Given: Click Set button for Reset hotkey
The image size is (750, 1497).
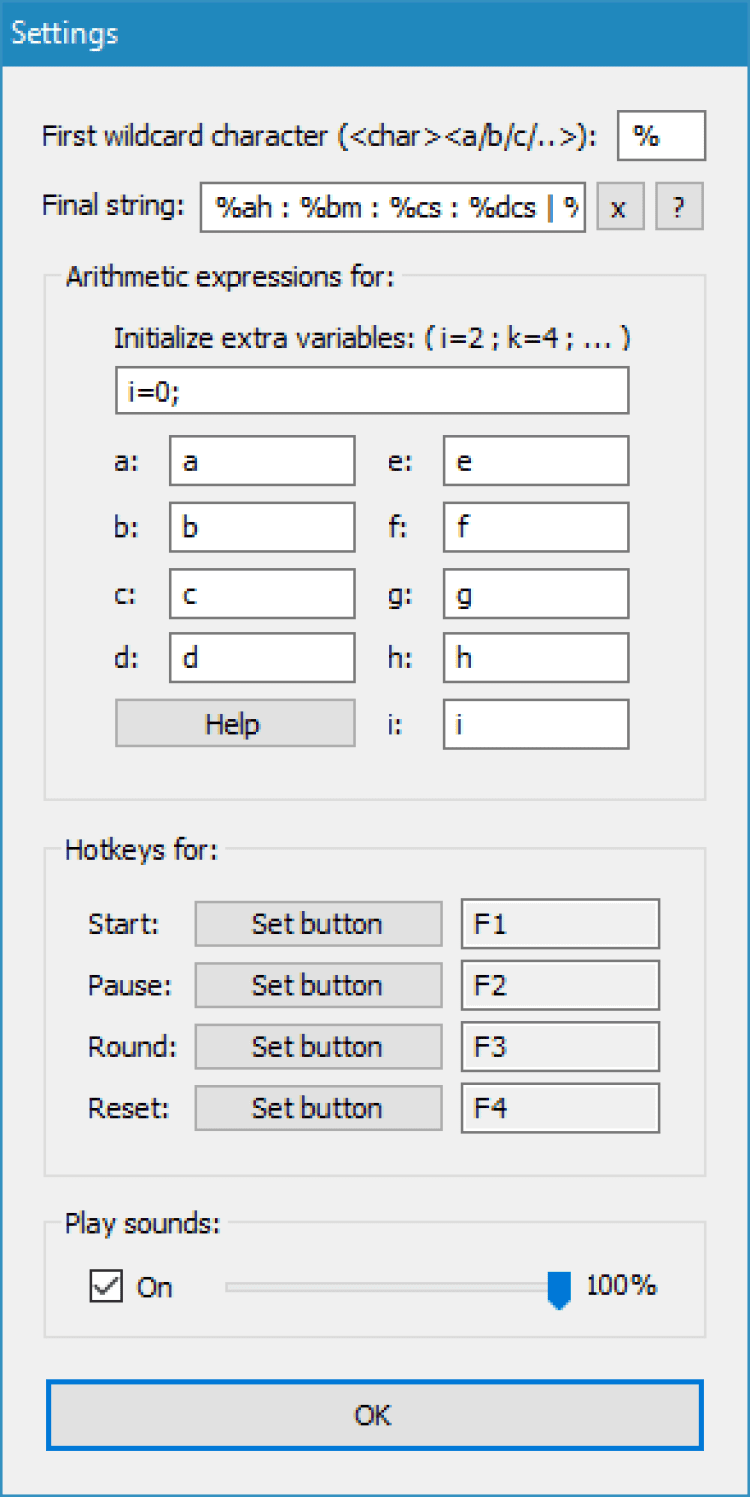Looking at the screenshot, I should [317, 1108].
